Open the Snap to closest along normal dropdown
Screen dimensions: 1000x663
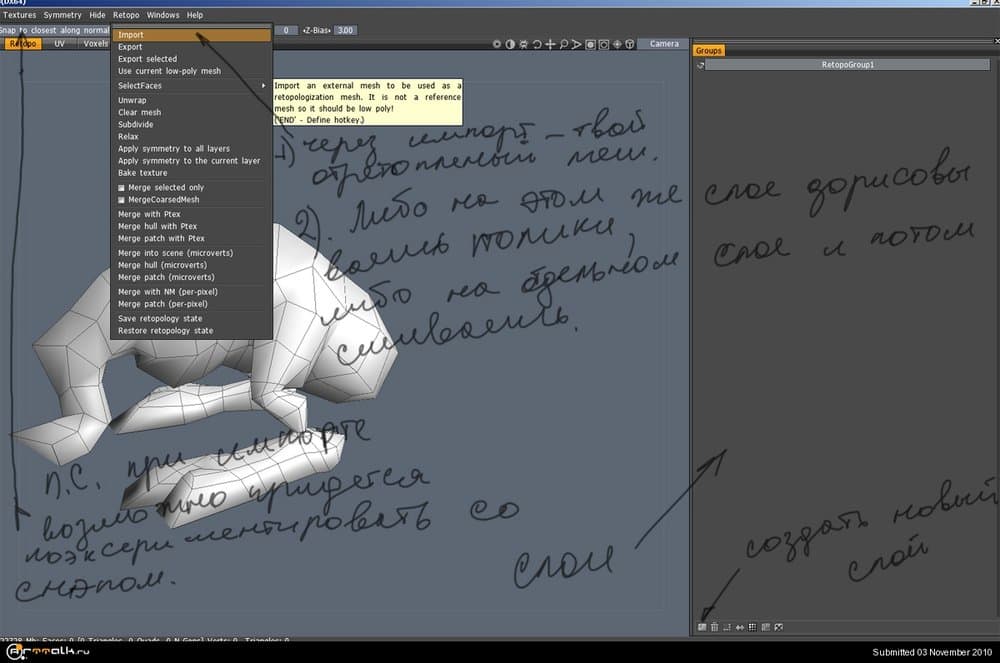[55, 31]
